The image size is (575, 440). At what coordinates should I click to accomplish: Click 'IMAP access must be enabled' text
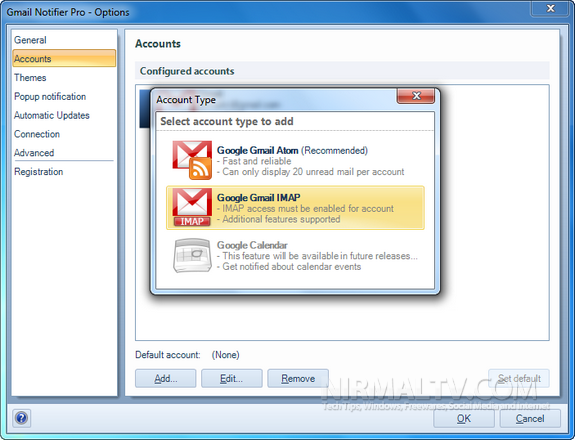point(305,209)
